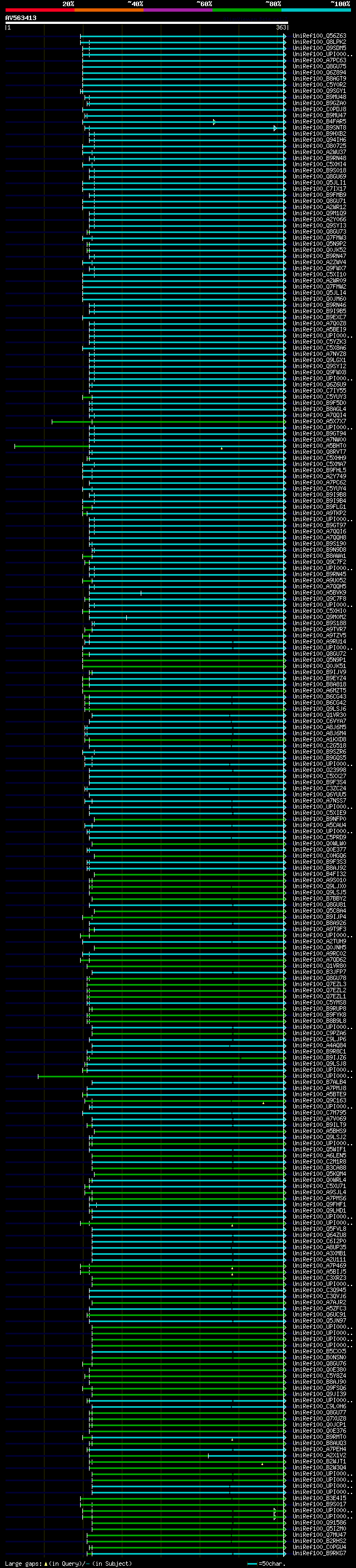The width and height of the screenshot is (356, 1568).
Task: Click the UniRef100_Q5N9P1 label
Action: pyautogui.click(x=319, y=660)
